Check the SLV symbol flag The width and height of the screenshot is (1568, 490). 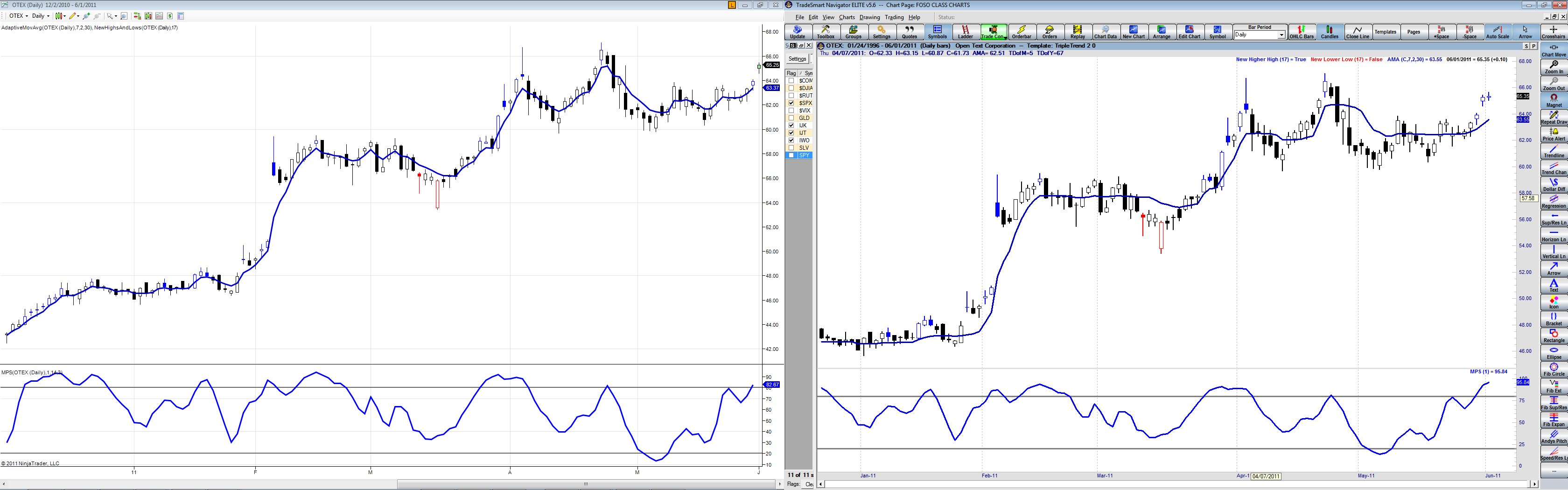point(791,148)
